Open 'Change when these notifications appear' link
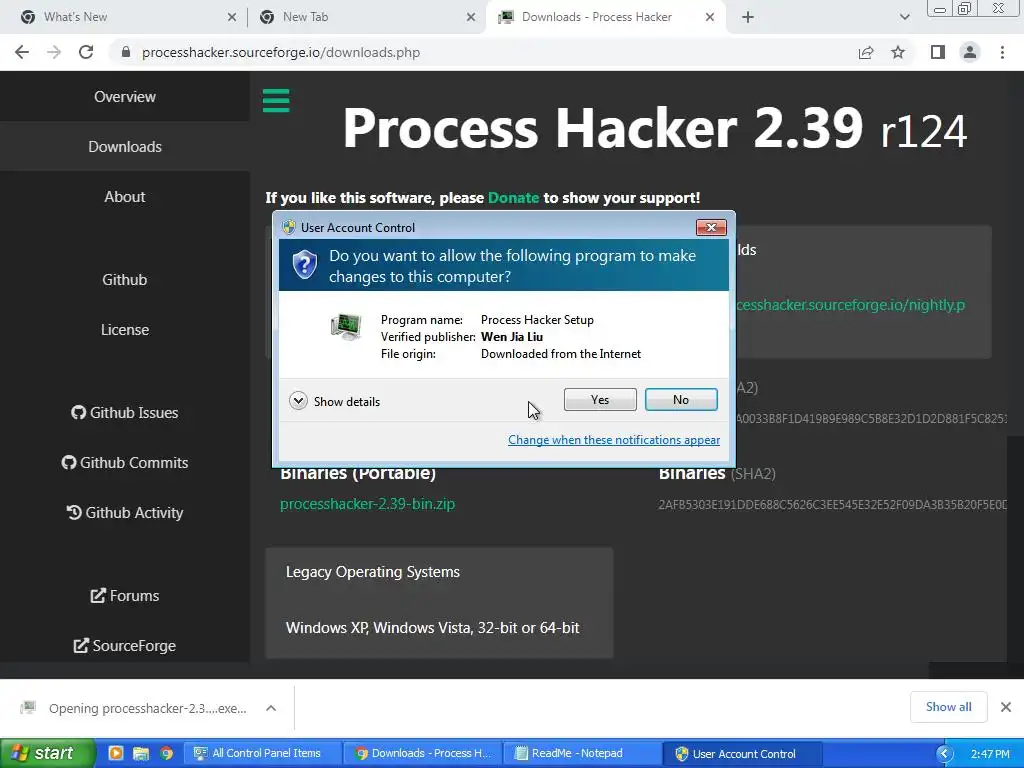1024x768 pixels. click(x=614, y=440)
